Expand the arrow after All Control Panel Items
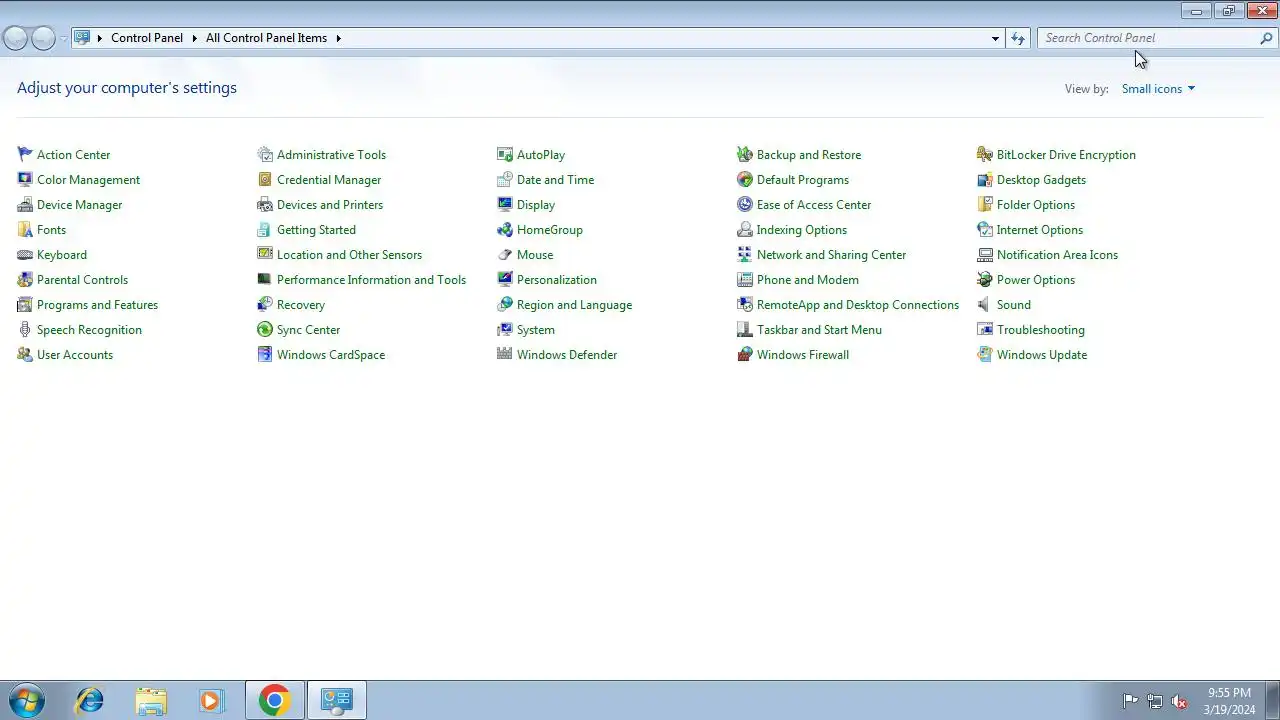Screen dimensions: 1280x720 point(338,38)
